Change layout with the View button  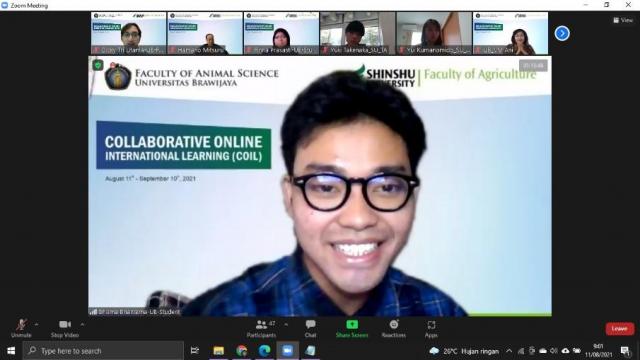(623, 20)
